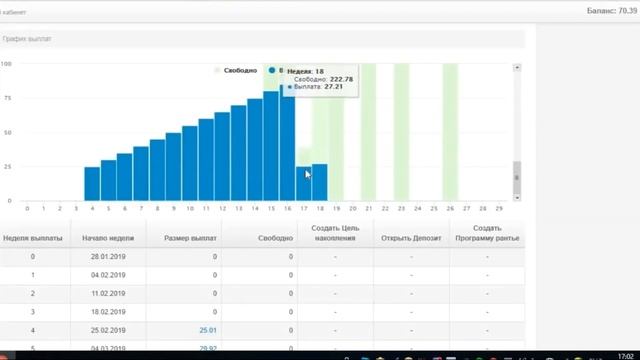Click the x-axis label 20
640x360 pixels.
[353, 209]
